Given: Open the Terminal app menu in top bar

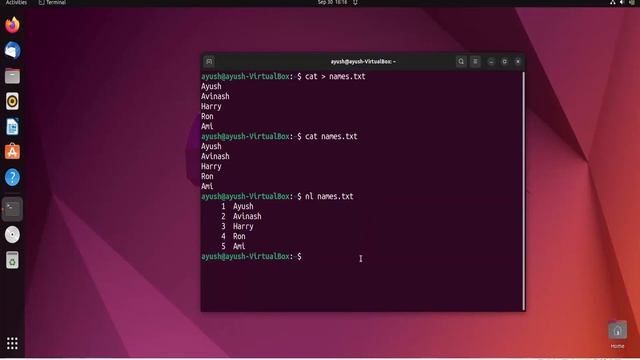Looking at the screenshot, I should coord(52,2).
